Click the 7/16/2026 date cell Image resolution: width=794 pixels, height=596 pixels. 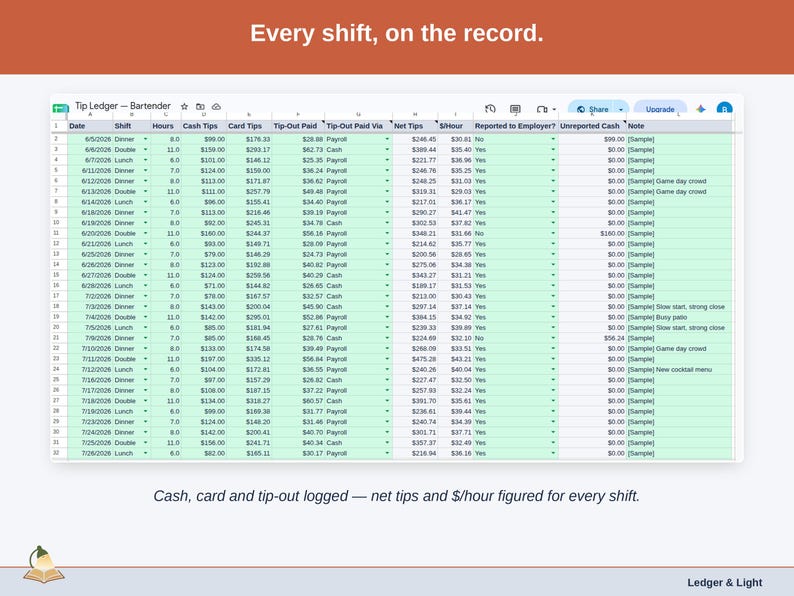[90, 380]
